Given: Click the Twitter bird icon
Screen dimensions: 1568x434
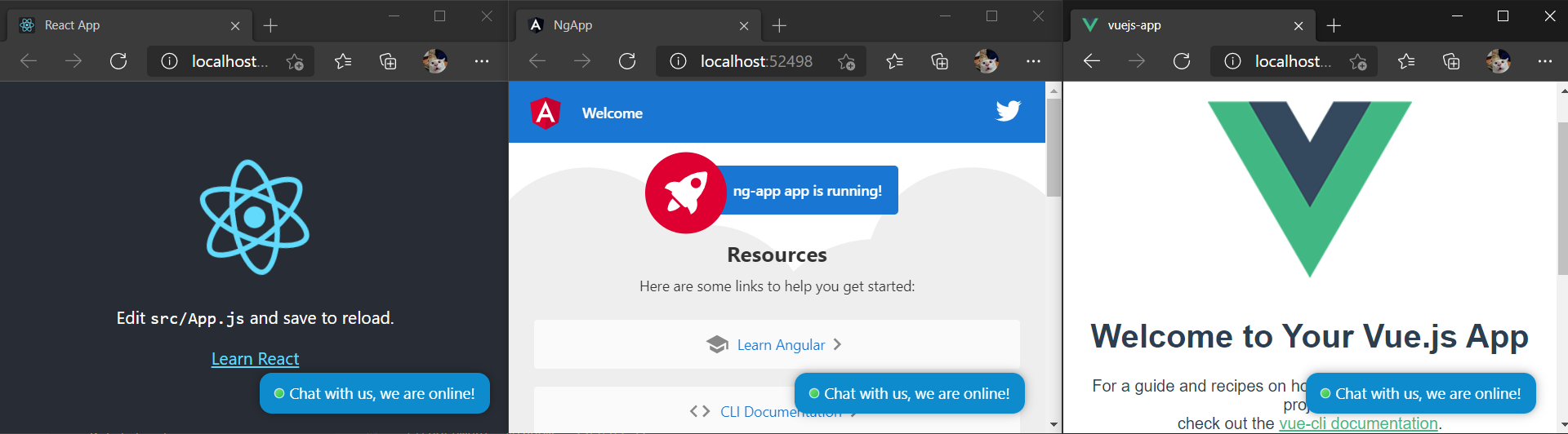Looking at the screenshot, I should 1009,111.
